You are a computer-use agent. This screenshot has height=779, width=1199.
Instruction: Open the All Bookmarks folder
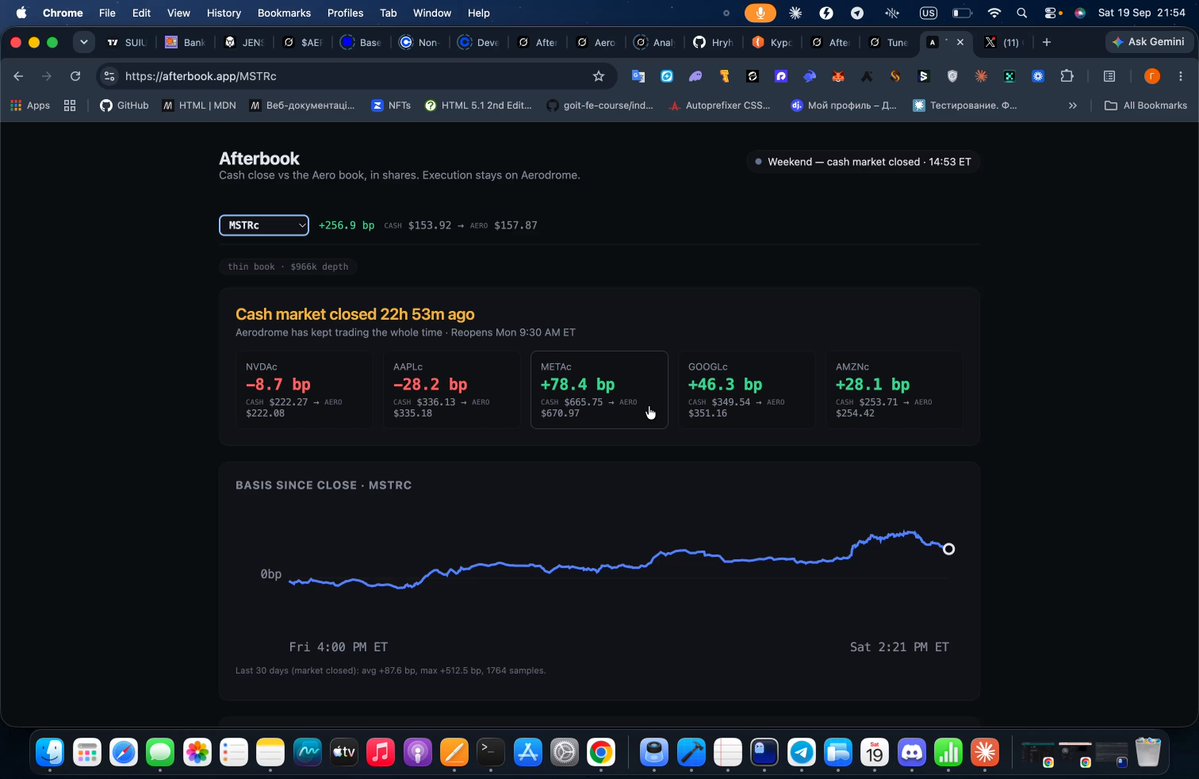pos(1145,105)
